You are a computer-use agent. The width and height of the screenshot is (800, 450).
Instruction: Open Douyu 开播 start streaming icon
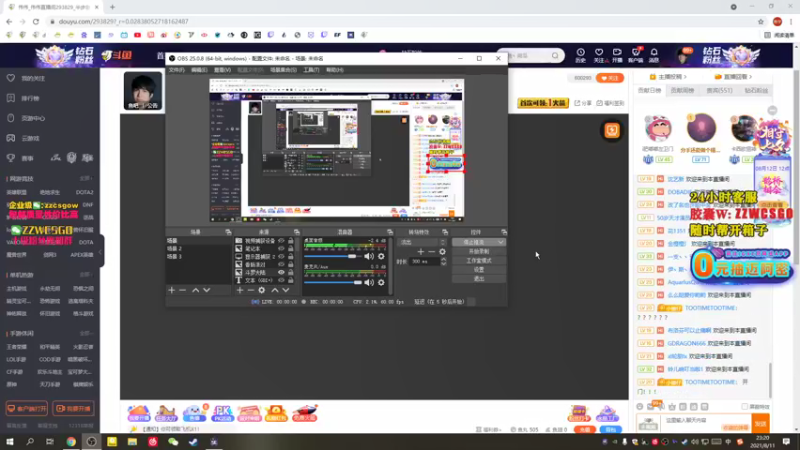click(x=617, y=55)
